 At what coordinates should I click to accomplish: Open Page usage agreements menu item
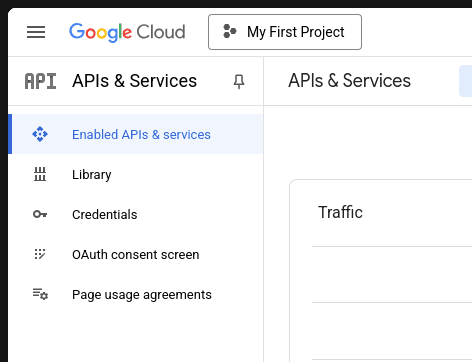pos(136,294)
